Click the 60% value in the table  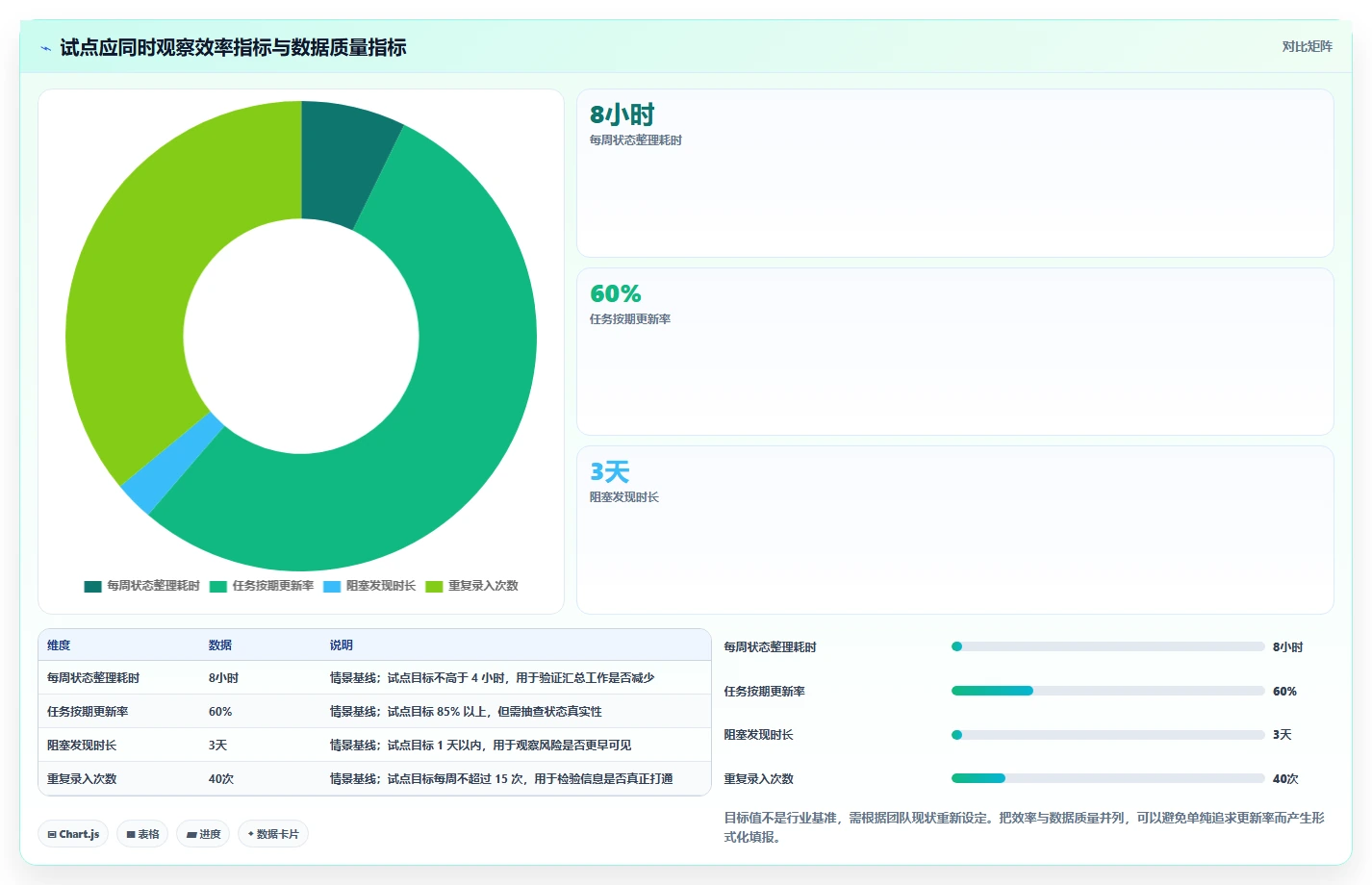point(220,712)
